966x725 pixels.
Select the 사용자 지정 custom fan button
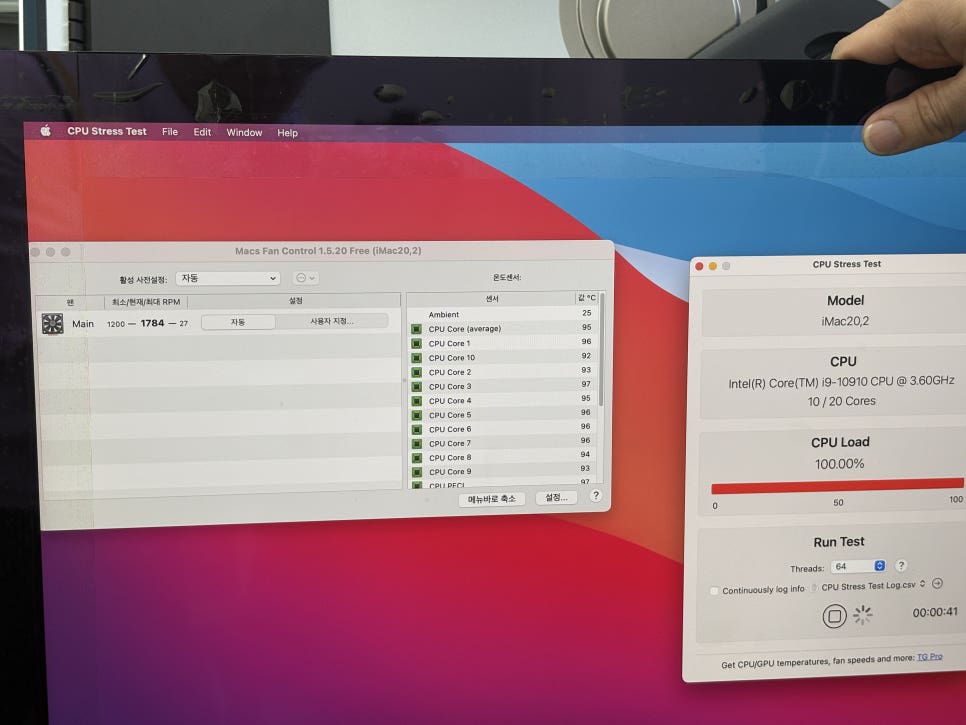(332, 321)
